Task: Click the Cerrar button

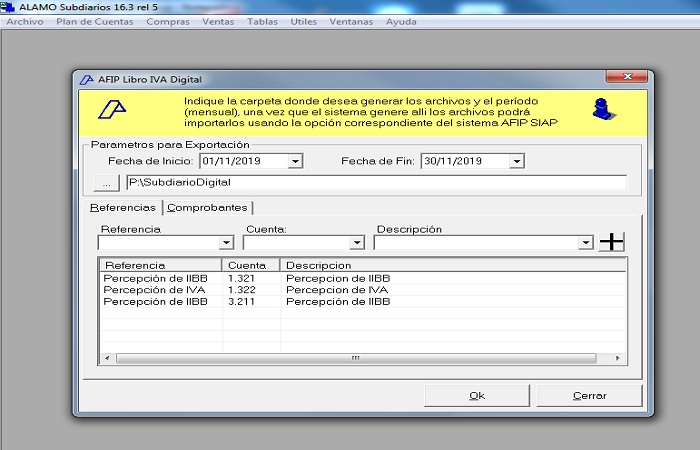Action: point(589,396)
